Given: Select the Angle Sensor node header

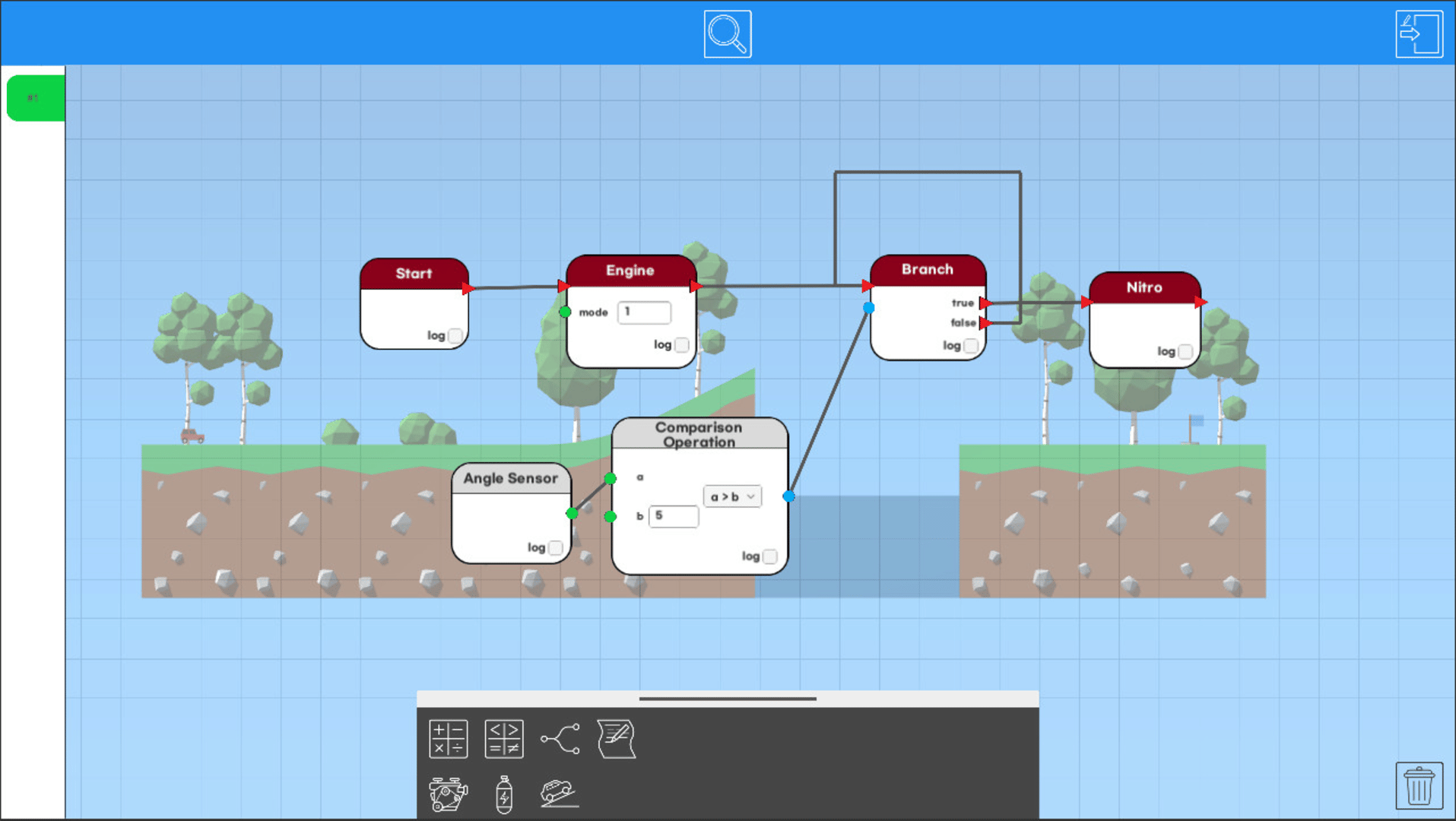Looking at the screenshot, I should coord(510,478).
